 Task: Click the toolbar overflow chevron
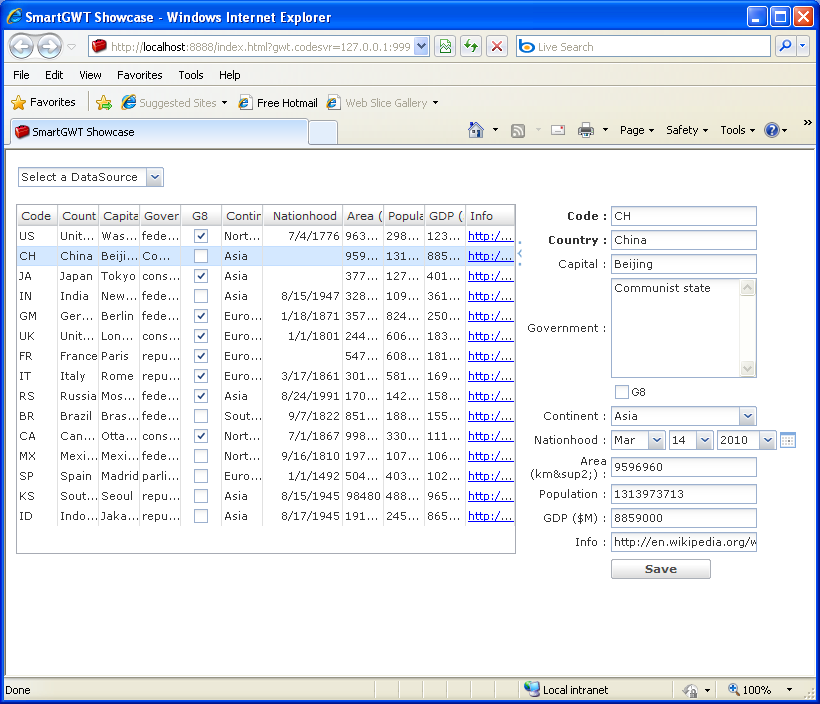click(x=807, y=122)
